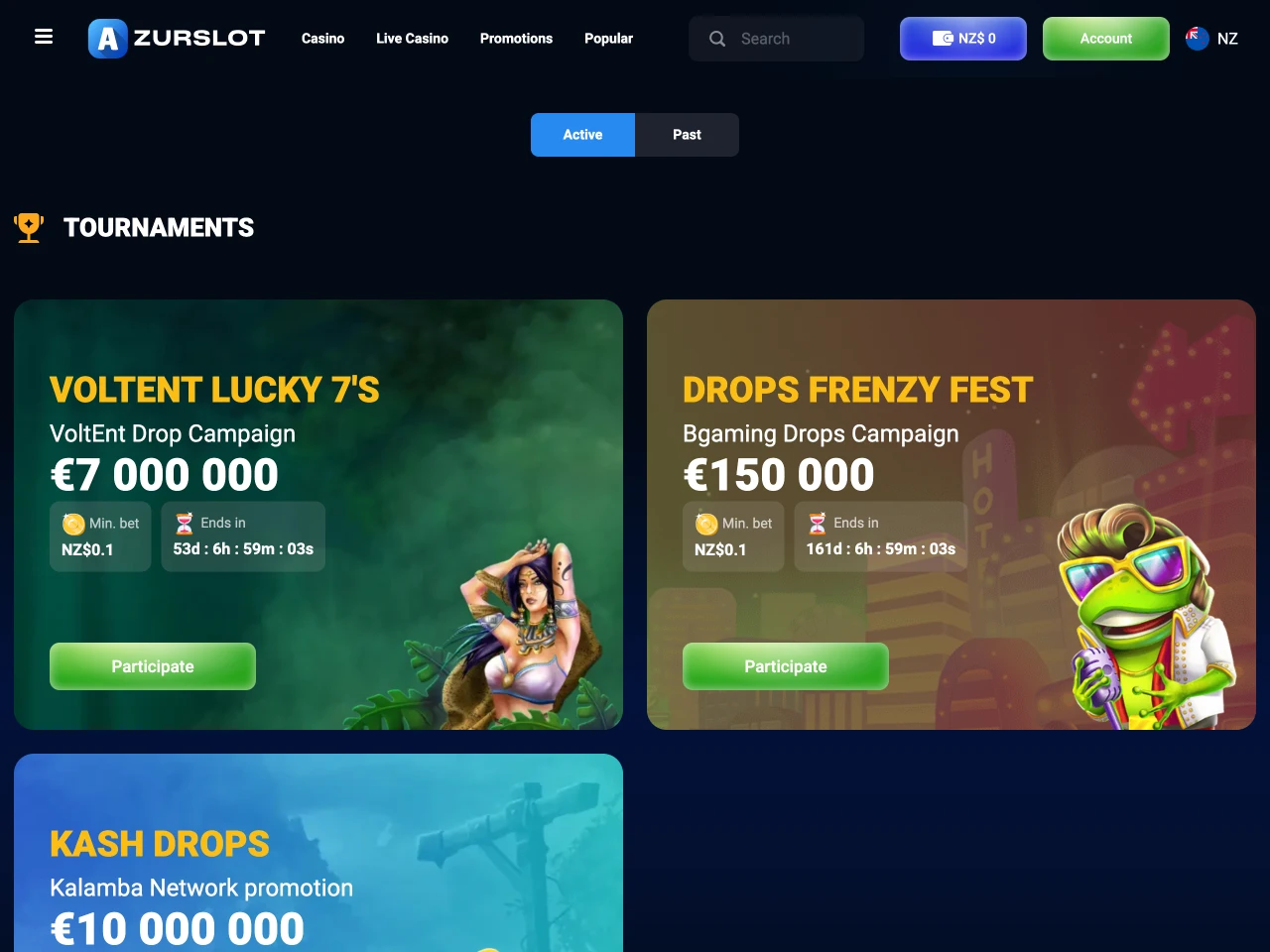Click the search magnifier icon
Screen dimensions: 1270x952
pos(717,39)
